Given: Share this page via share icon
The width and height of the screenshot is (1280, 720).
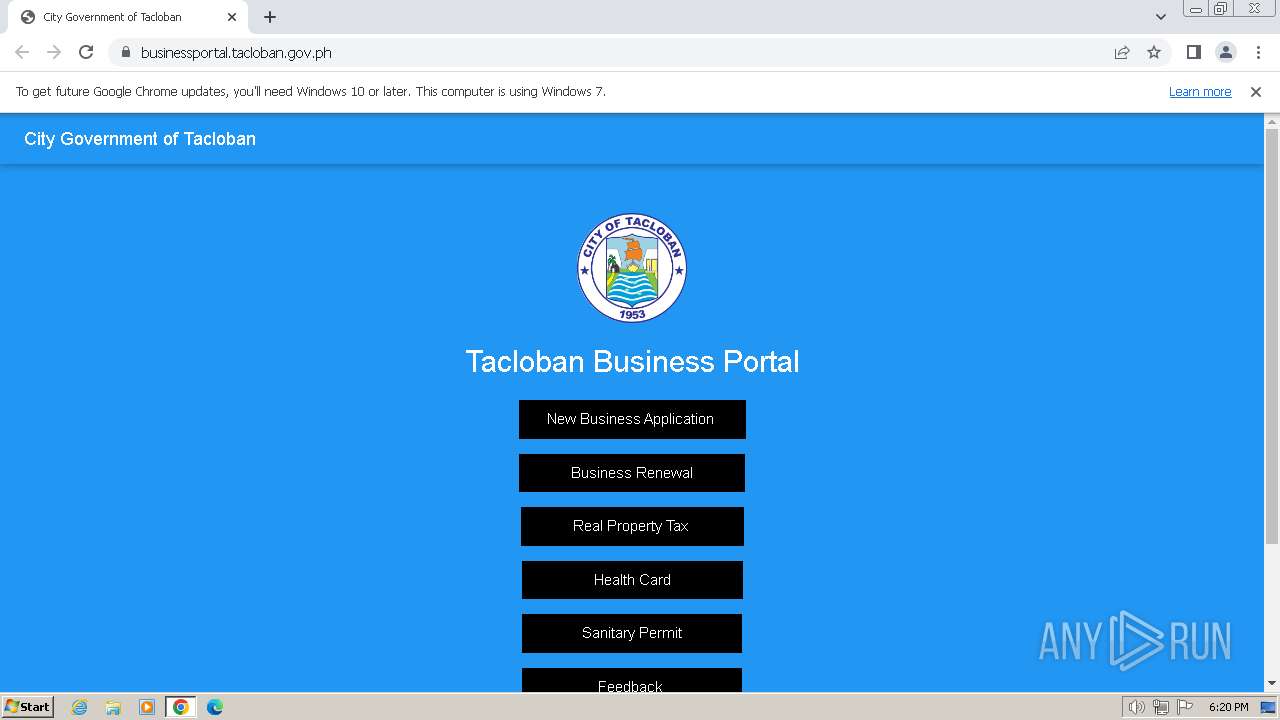Looking at the screenshot, I should [x=1122, y=52].
